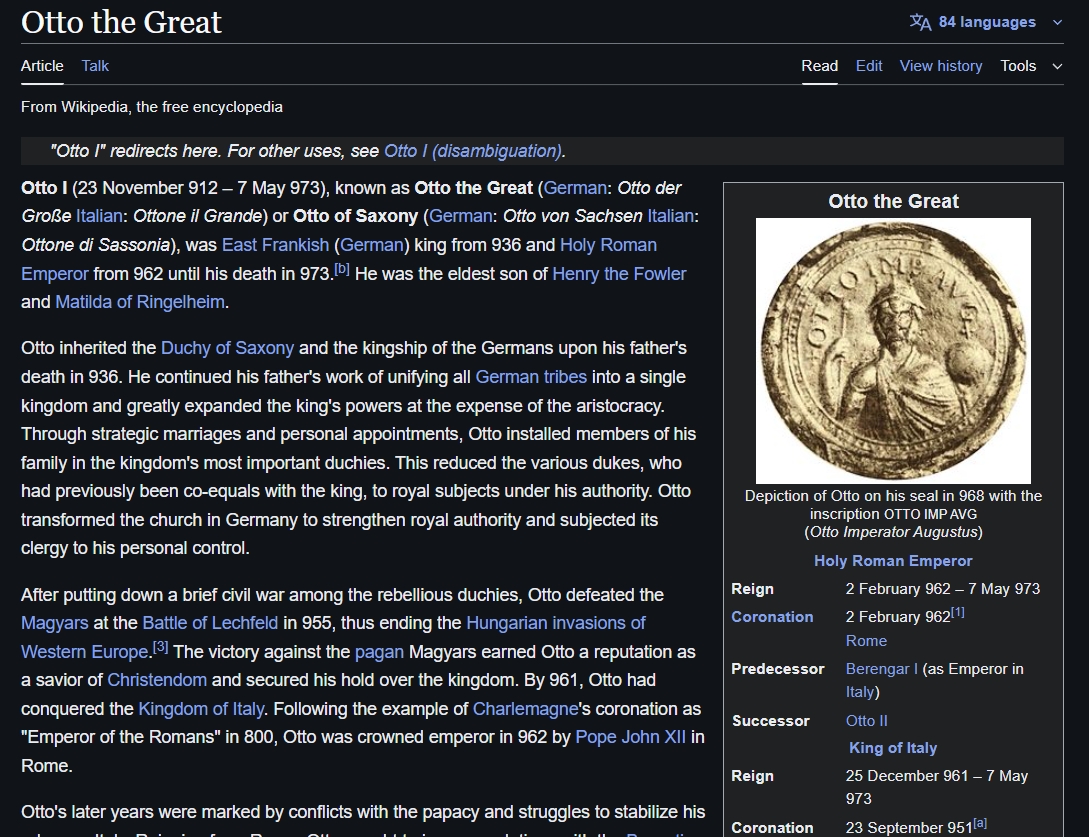Open Berengar I predecessor link
Image resolution: width=1089 pixels, height=837 pixels.
click(881, 669)
